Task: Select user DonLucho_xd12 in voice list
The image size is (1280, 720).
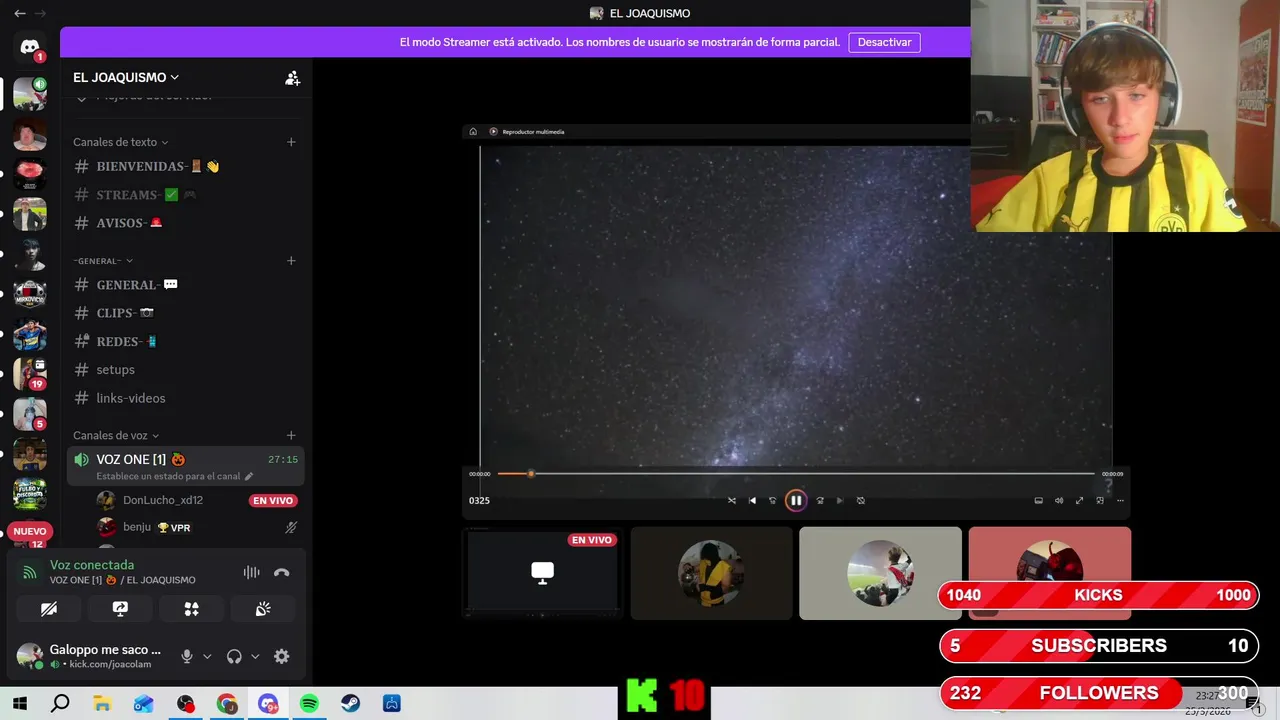Action: tap(196, 500)
